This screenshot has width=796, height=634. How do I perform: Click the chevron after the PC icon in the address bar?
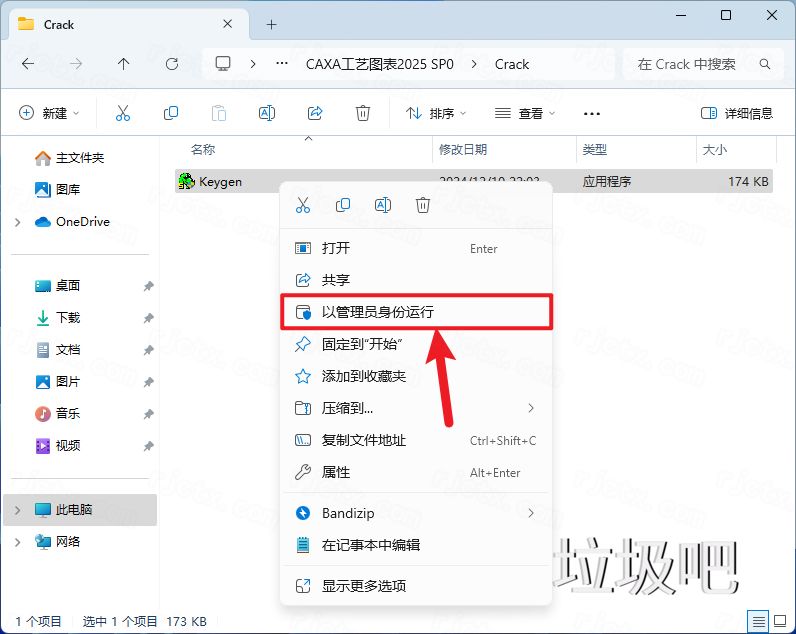[x=253, y=64]
